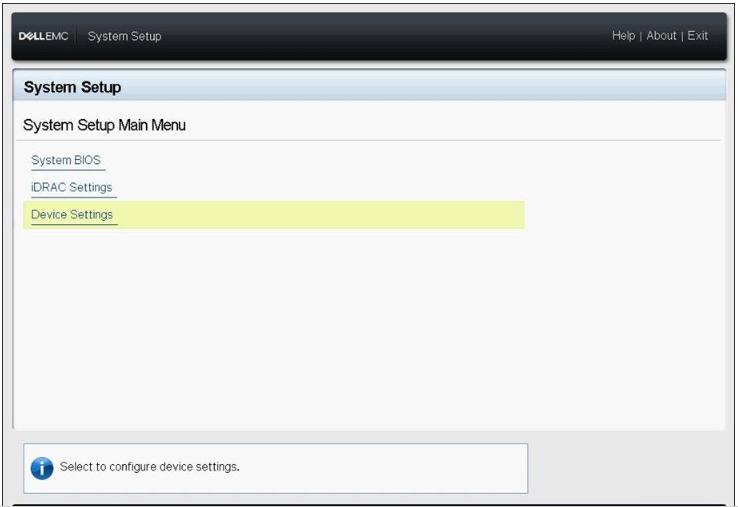Click the 'System Setup Main Menu' heading
Viewport: 738px width, 507px height.
104,125
